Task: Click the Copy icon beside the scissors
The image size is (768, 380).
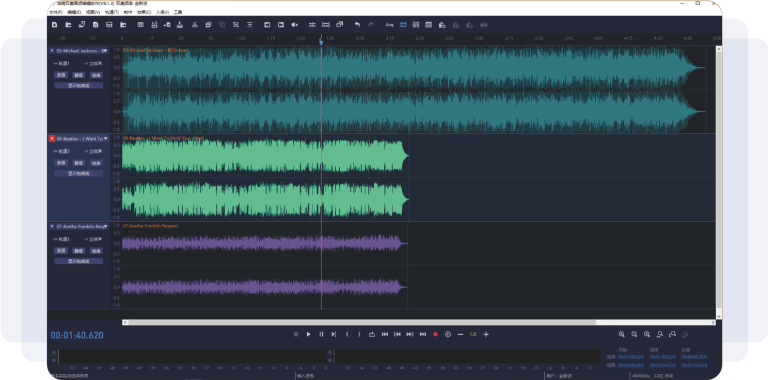Action: click(208, 24)
